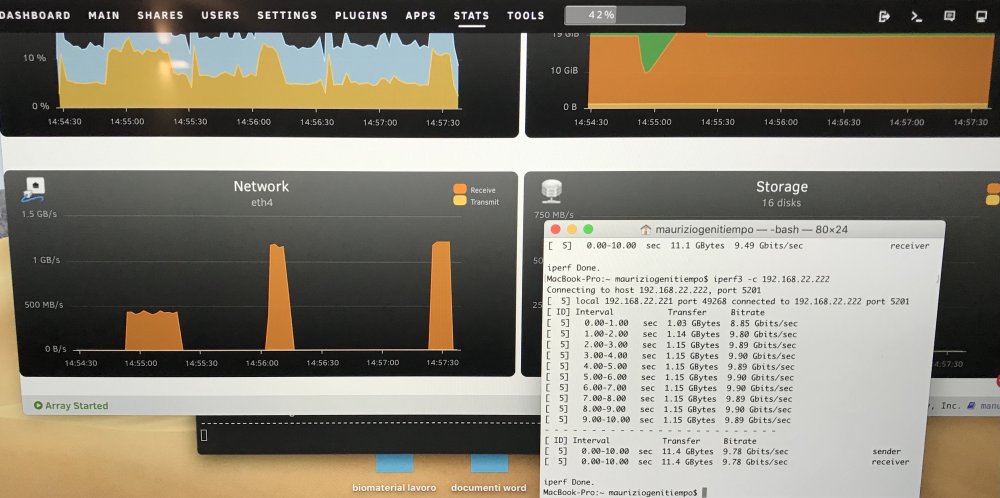Click the 42% progress bar in header
This screenshot has height=498, width=1000.
(x=625, y=15)
